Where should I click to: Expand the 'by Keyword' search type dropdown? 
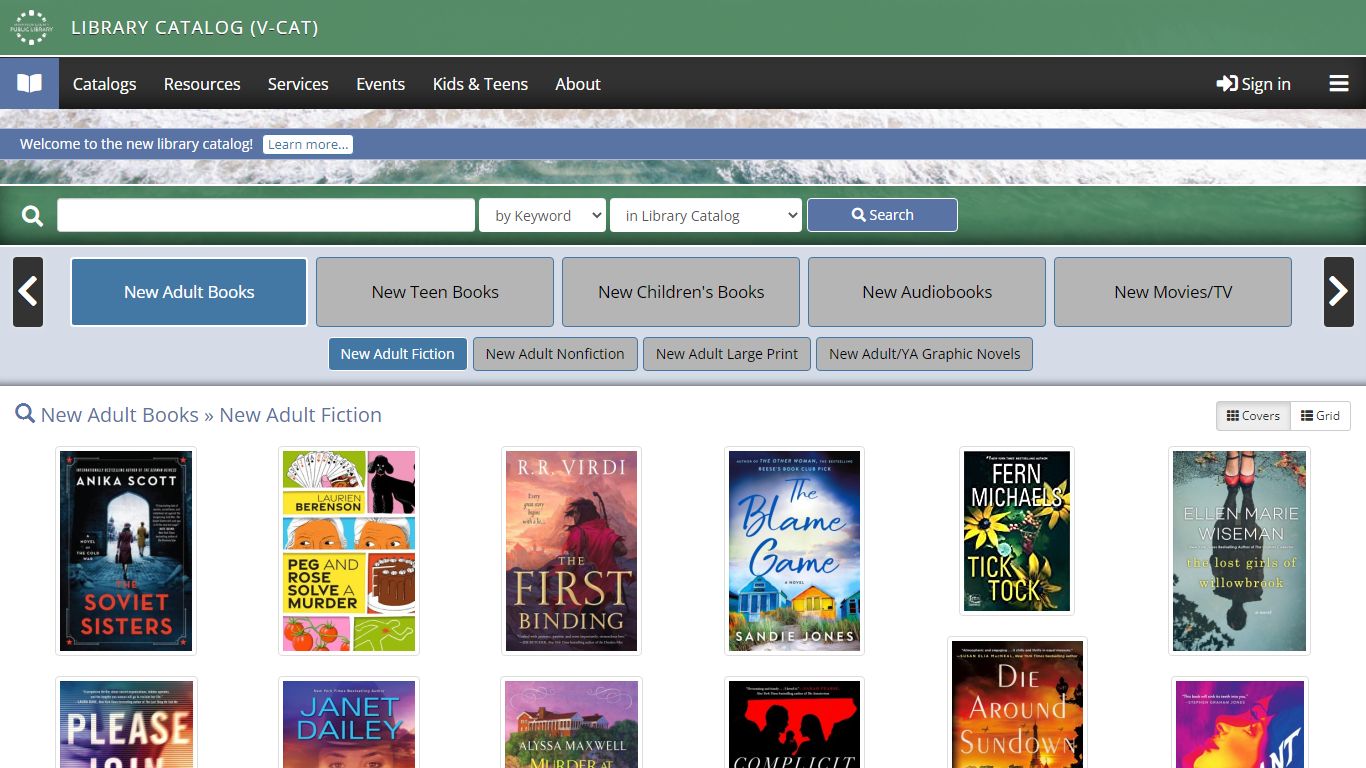click(542, 215)
